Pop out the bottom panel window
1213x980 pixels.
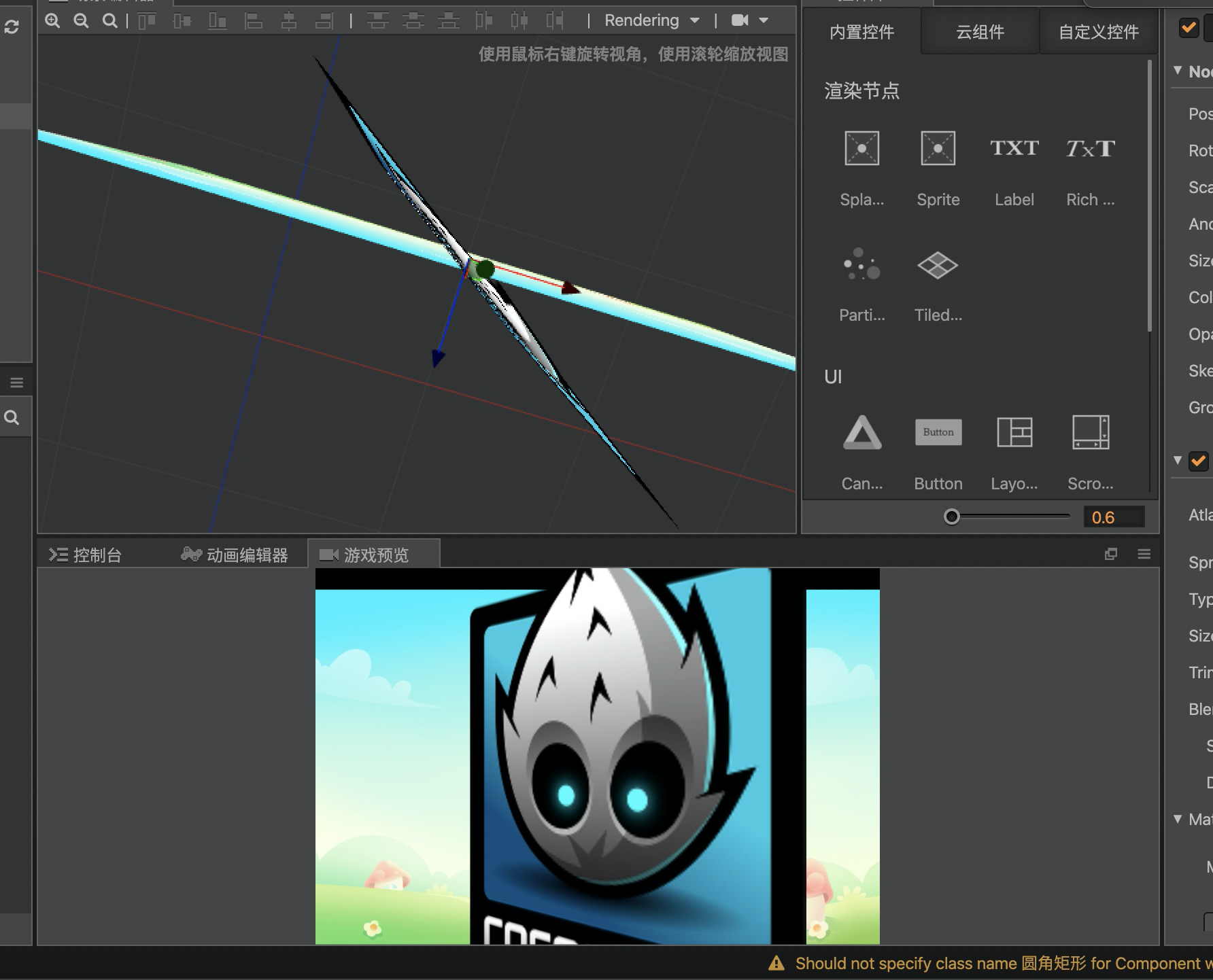coord(1111,555)
